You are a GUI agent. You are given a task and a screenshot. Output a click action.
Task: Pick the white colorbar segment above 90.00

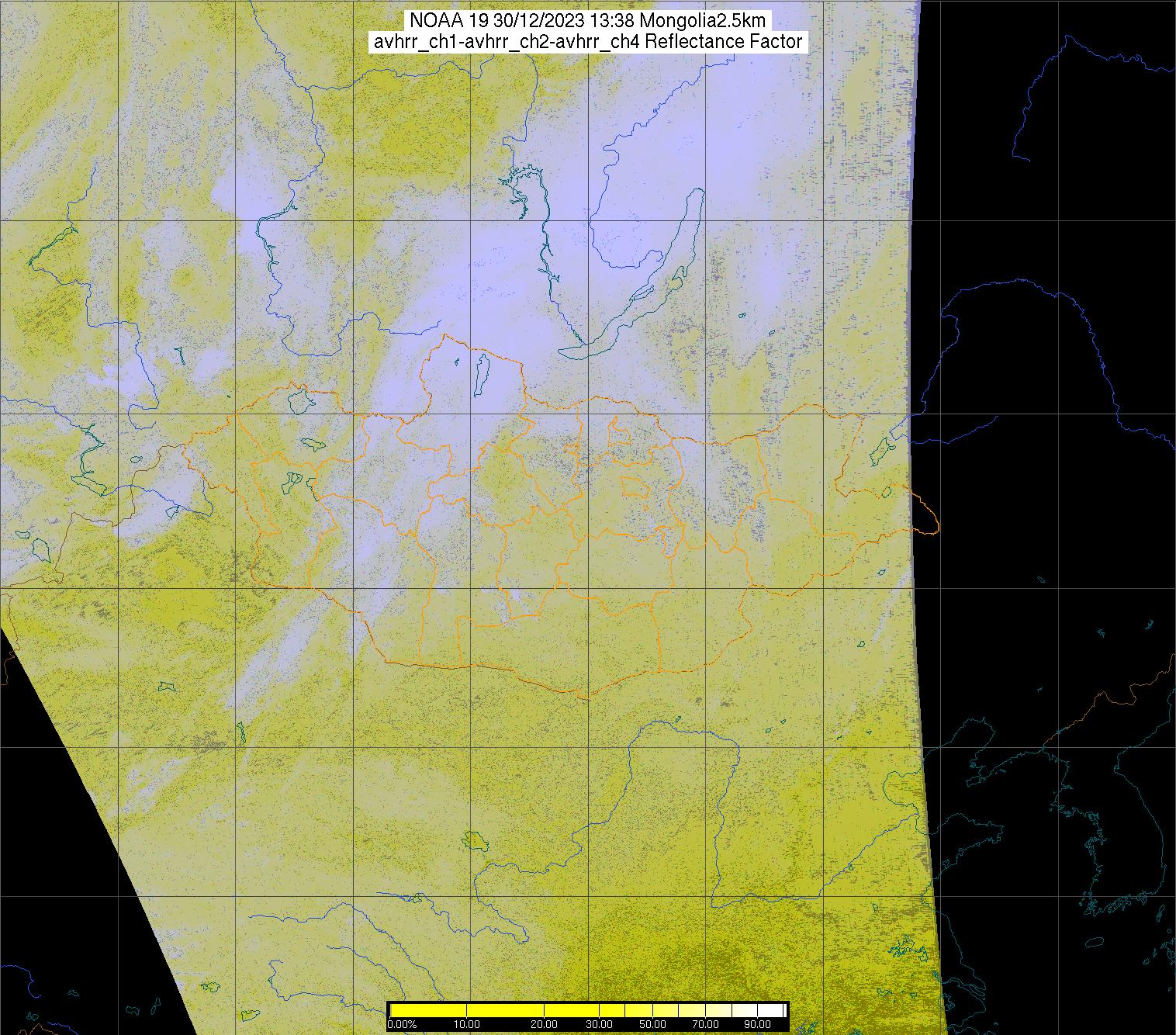click(x=771, y=1009)
